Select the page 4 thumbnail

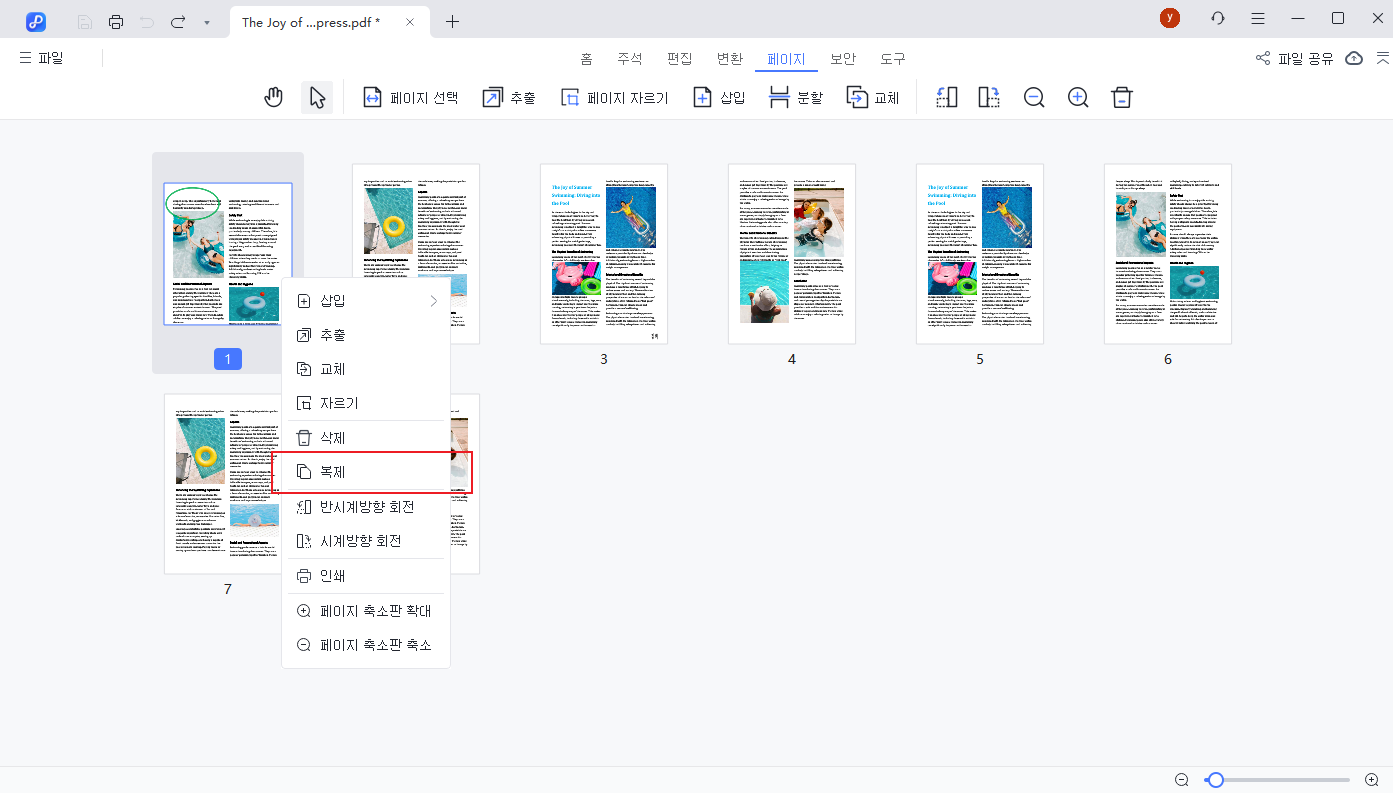point(791,254)
